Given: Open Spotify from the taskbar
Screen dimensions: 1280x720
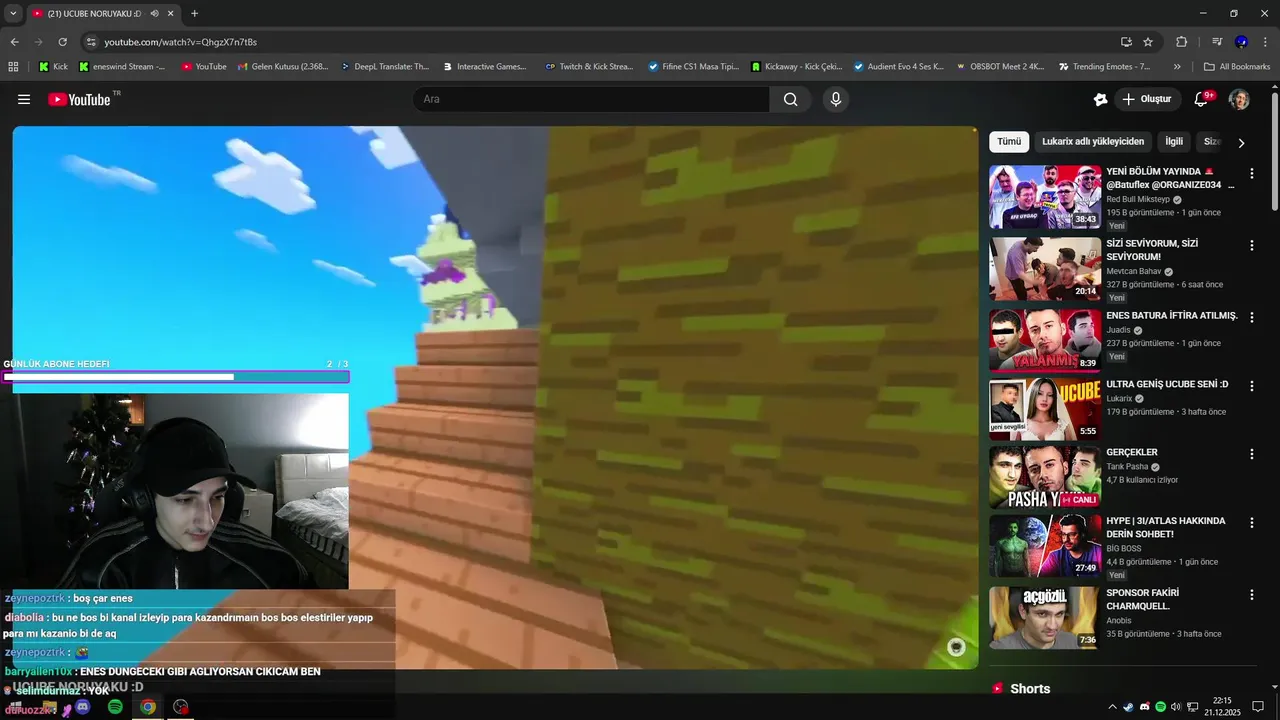Looking at the screenshot, I should 115,707.
